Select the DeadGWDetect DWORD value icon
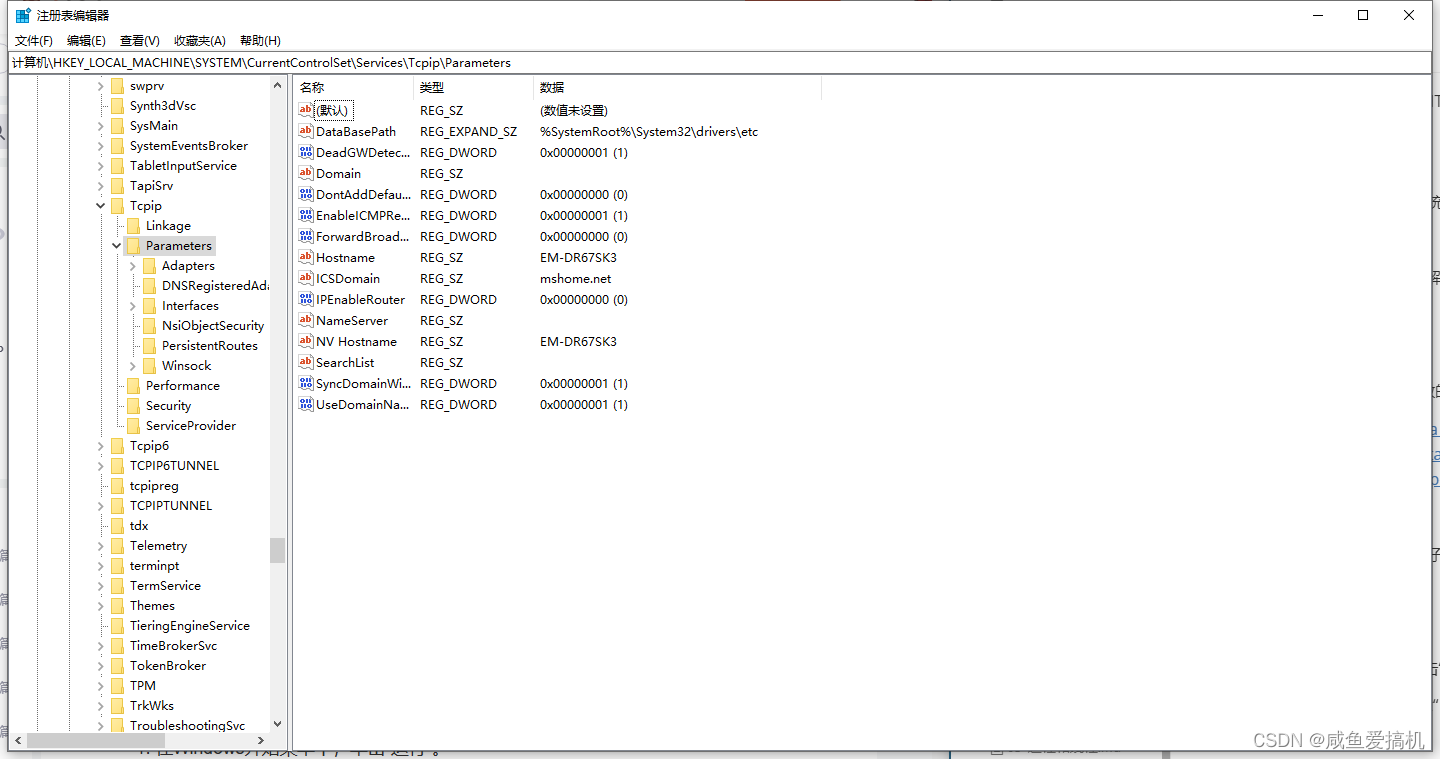 click(306, 152)
